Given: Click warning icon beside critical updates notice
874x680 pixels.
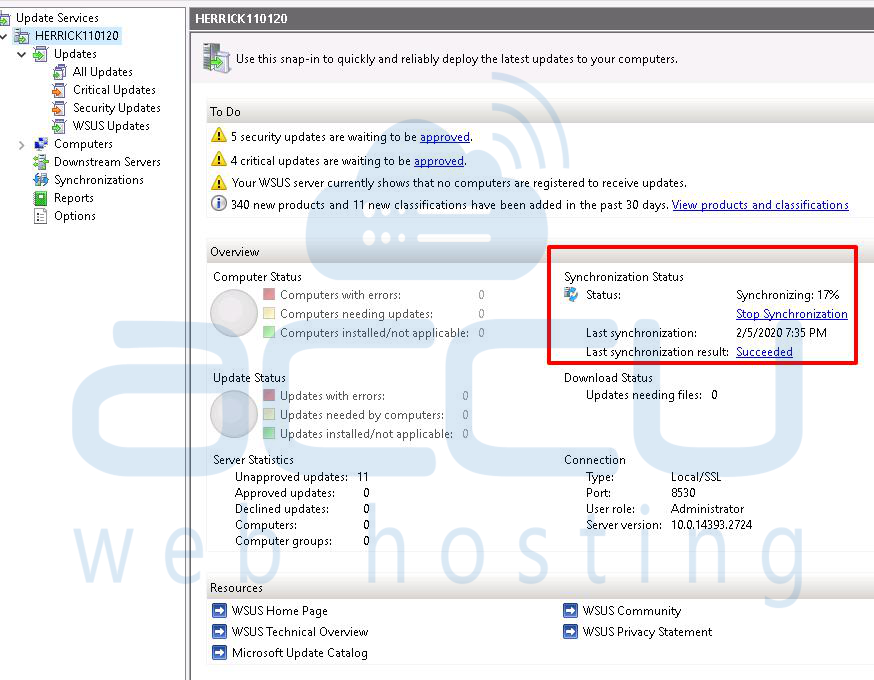Looking at the screenshot, I should tap(218, 159).
